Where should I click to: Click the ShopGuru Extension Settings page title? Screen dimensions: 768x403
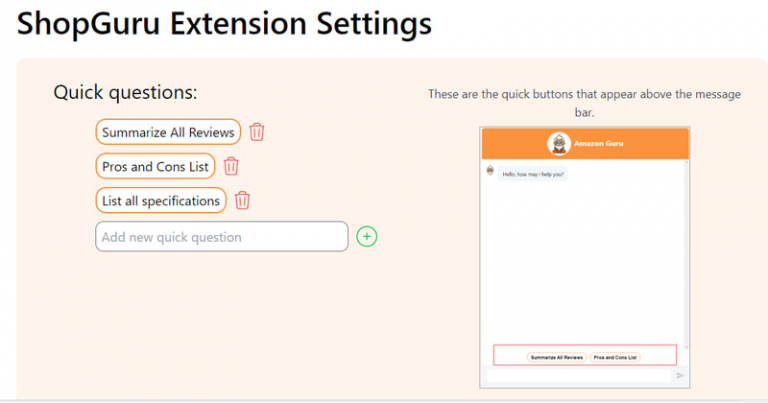tap(225, 23)
